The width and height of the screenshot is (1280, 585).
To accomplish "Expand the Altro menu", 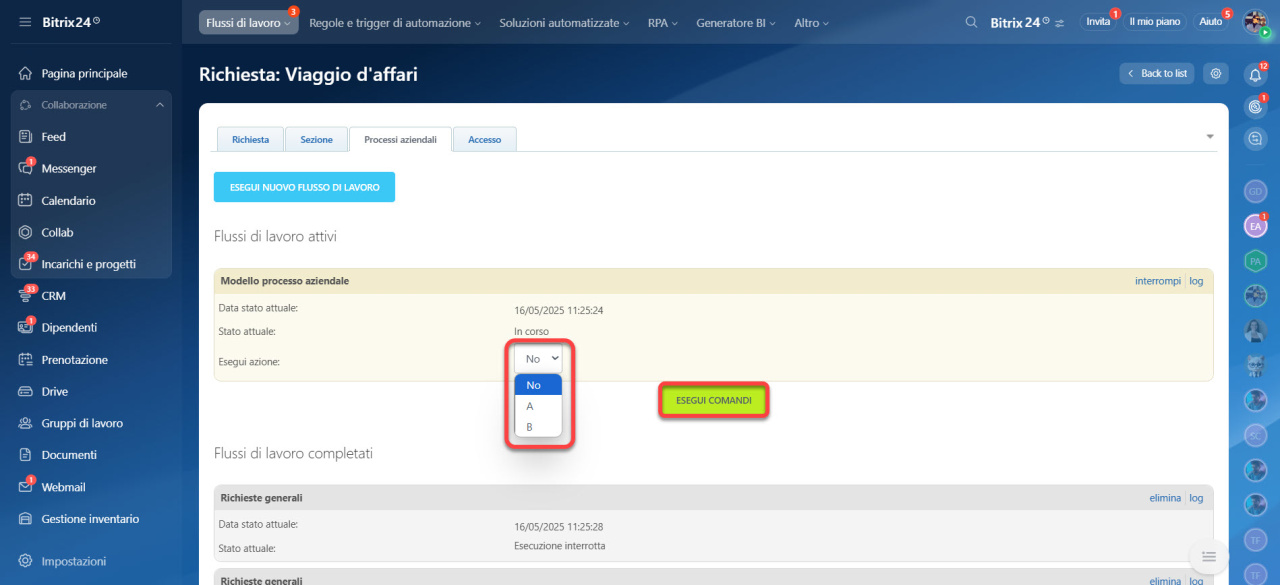I will point(811,22).
